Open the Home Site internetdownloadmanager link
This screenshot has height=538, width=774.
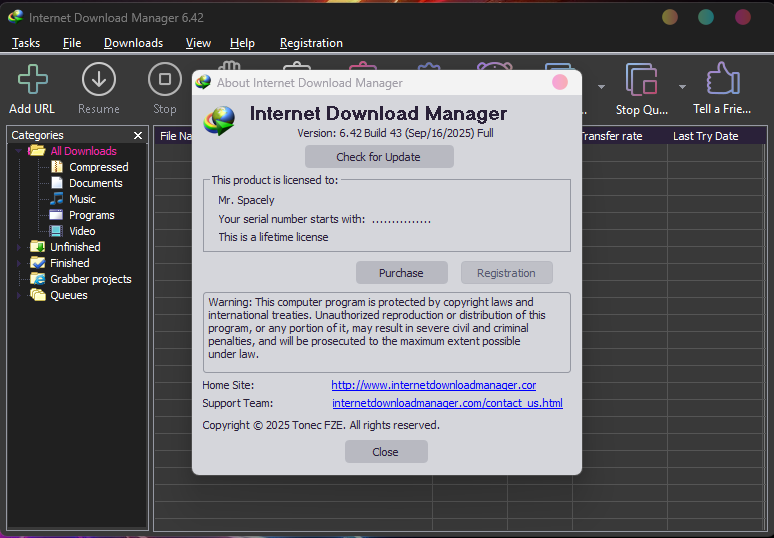pyautogui.click(x=434, y=385)
